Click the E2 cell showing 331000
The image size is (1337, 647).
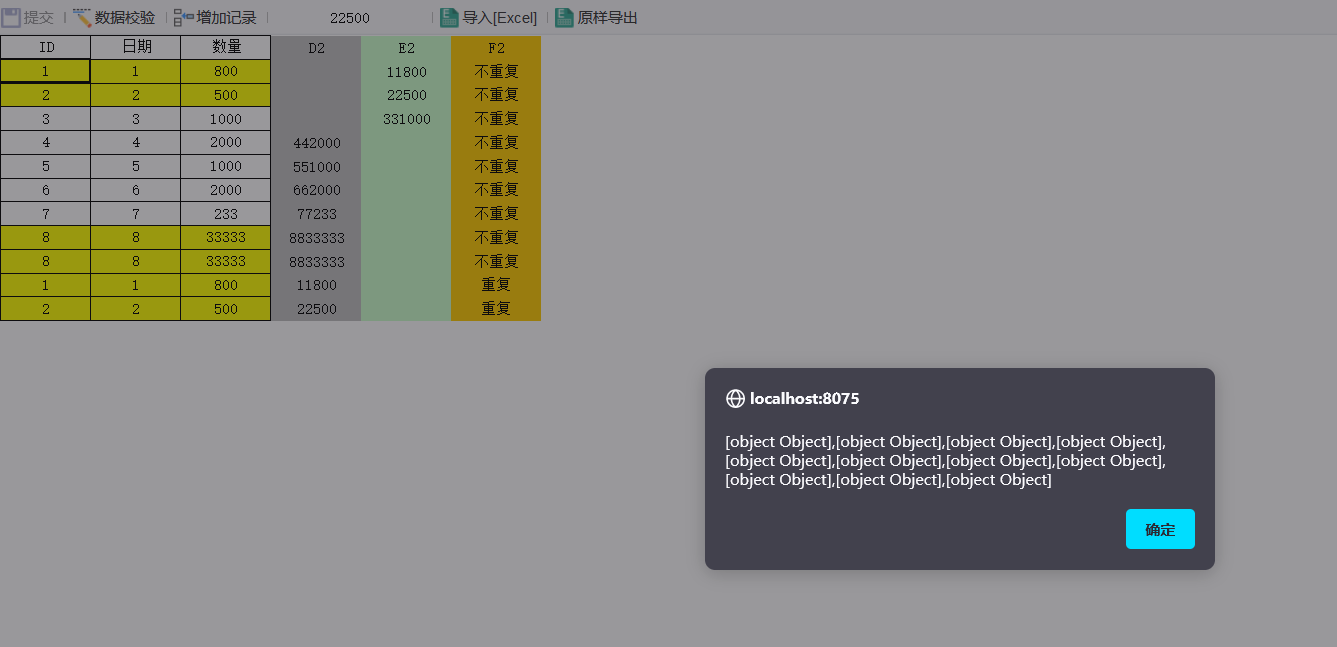406,119
